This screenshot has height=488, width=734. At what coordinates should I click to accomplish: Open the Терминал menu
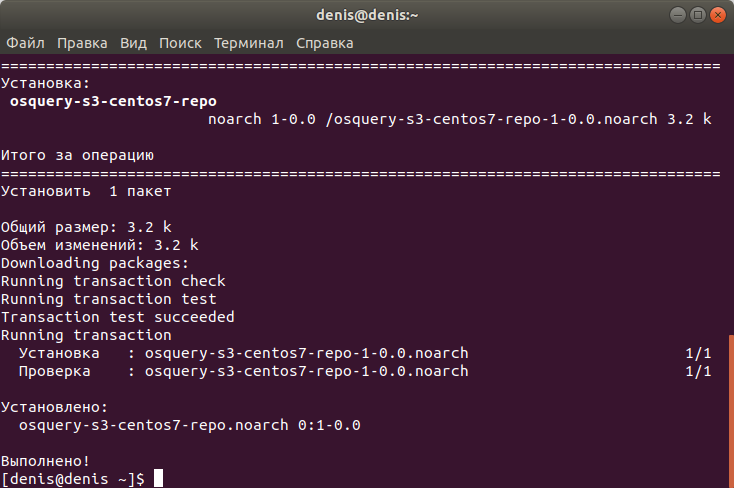coord(249,43)
